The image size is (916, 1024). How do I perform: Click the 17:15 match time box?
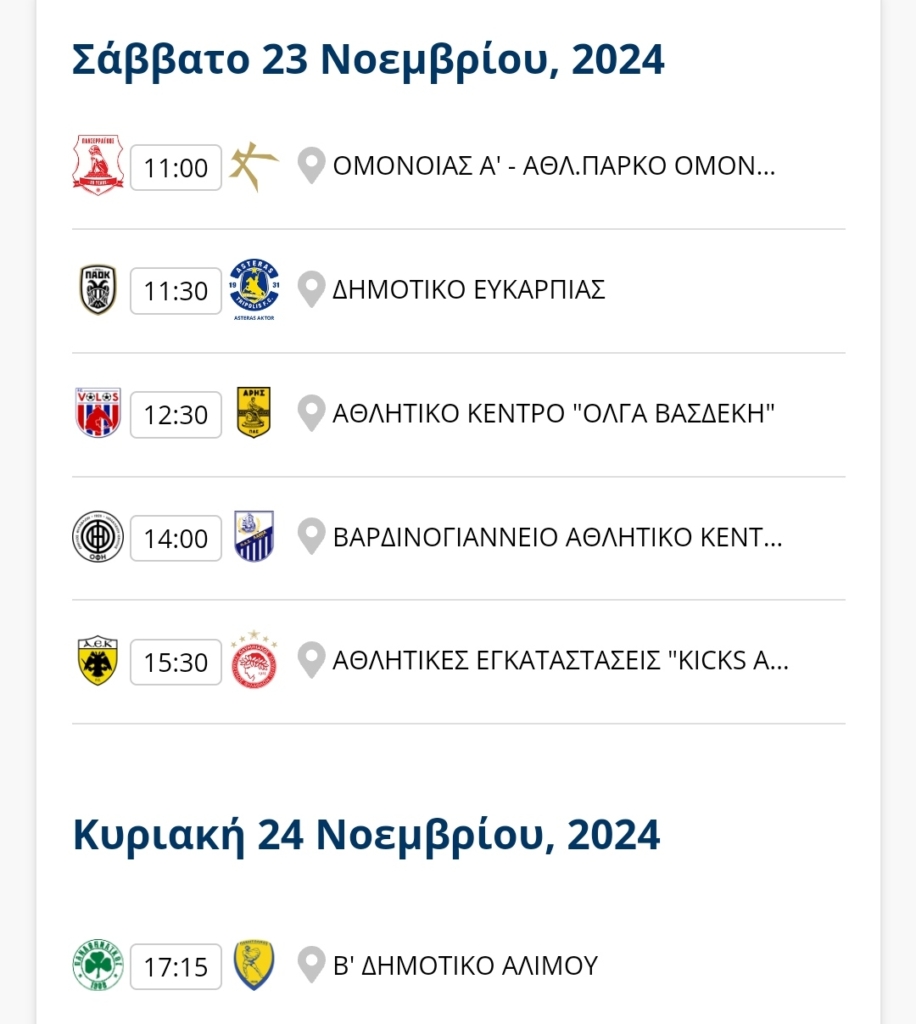coord(176,967)
